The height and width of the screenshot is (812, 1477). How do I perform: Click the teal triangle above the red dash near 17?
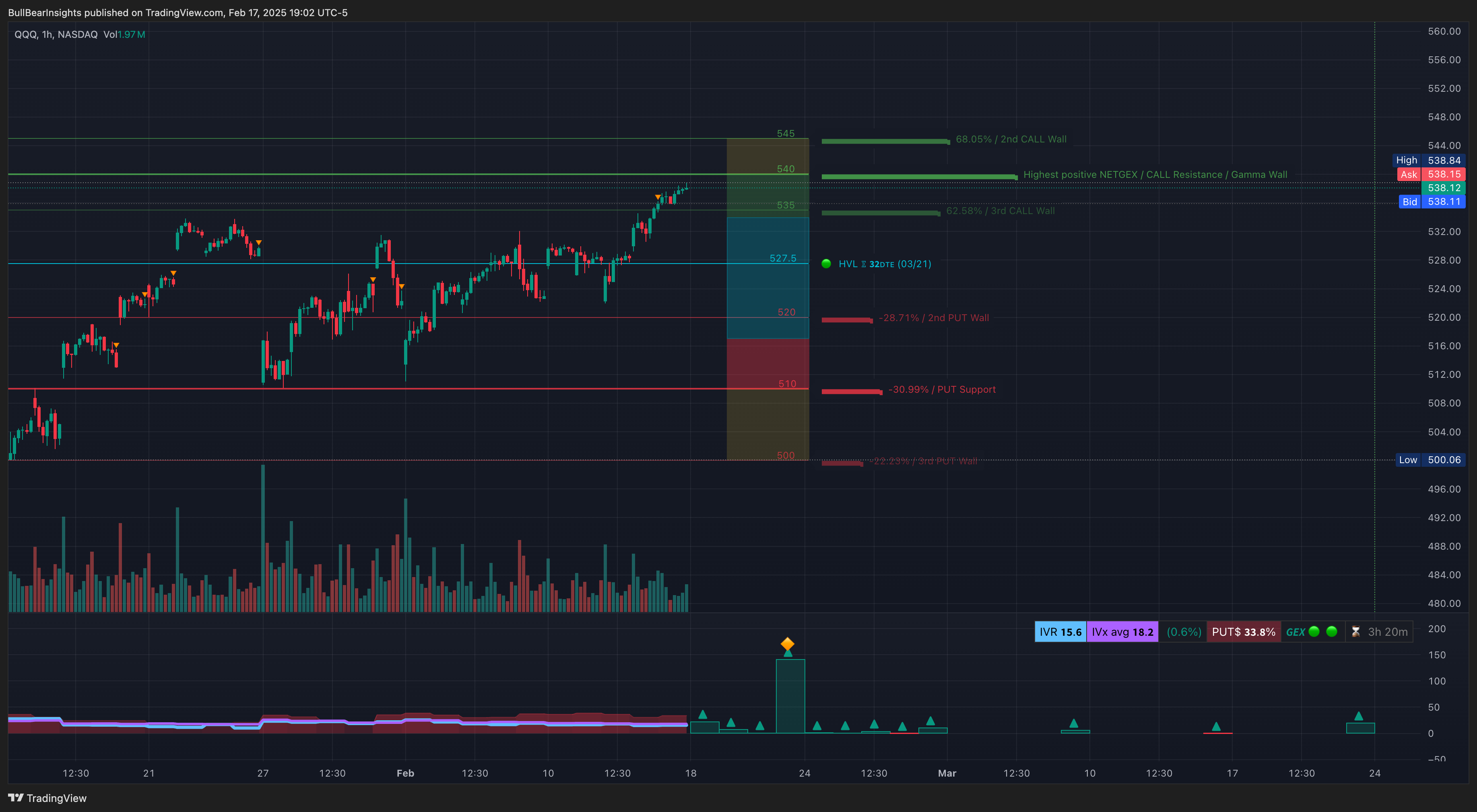[1216, 727]
